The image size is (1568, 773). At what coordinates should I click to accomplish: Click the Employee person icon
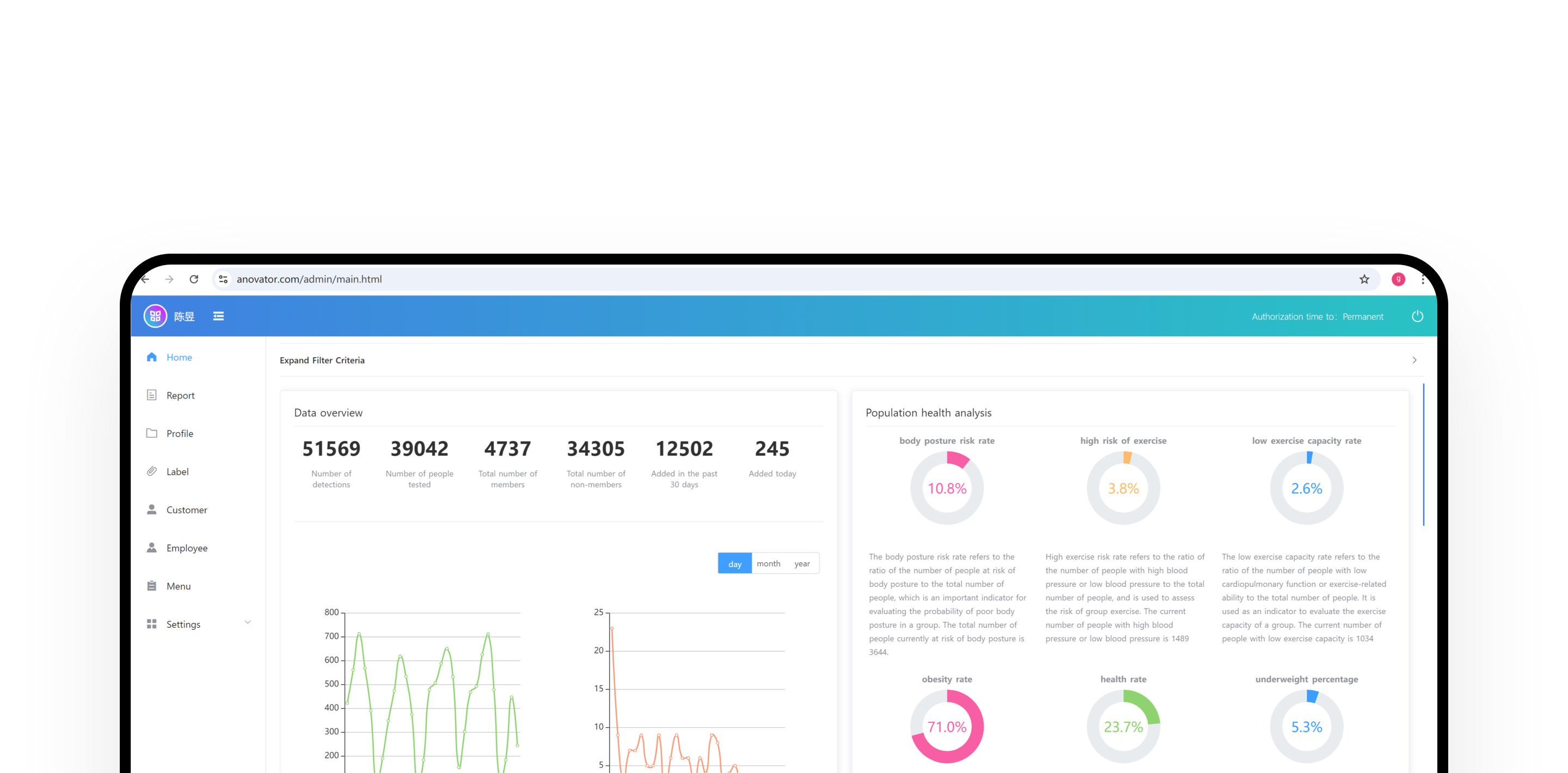tap(151, 548)
